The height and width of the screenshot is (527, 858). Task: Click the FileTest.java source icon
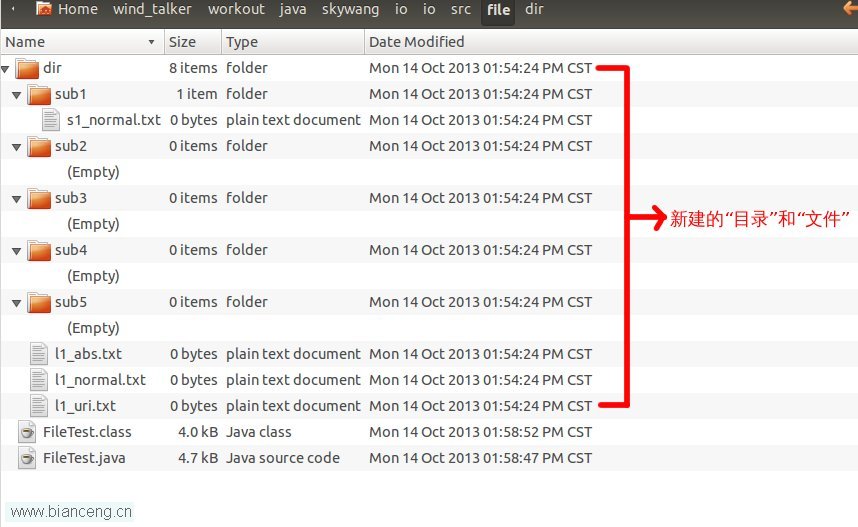(x=27, y=457)
